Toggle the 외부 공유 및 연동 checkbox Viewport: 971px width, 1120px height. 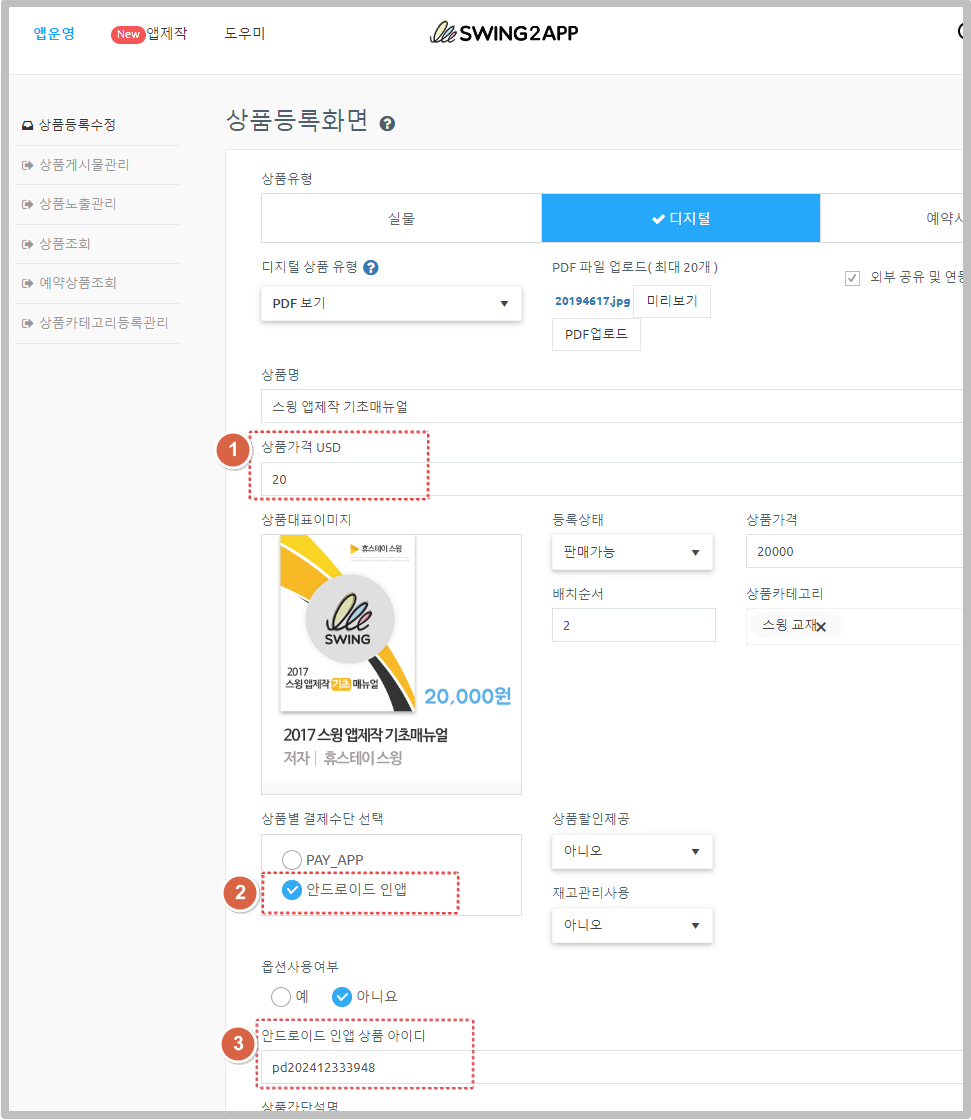click(x=853, y=278)
